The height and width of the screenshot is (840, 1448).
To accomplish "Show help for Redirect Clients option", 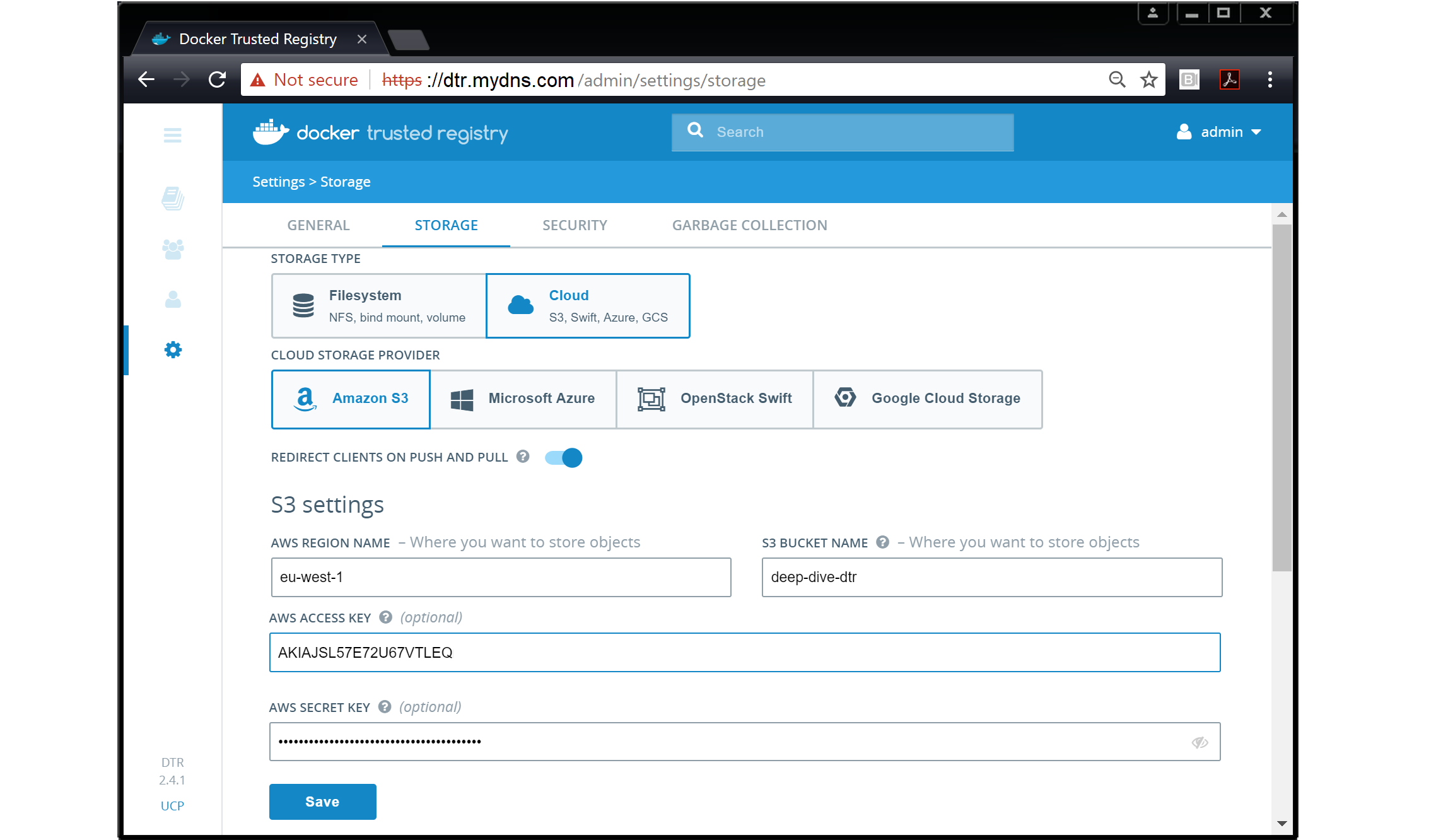I will click(x=523, y=456).
